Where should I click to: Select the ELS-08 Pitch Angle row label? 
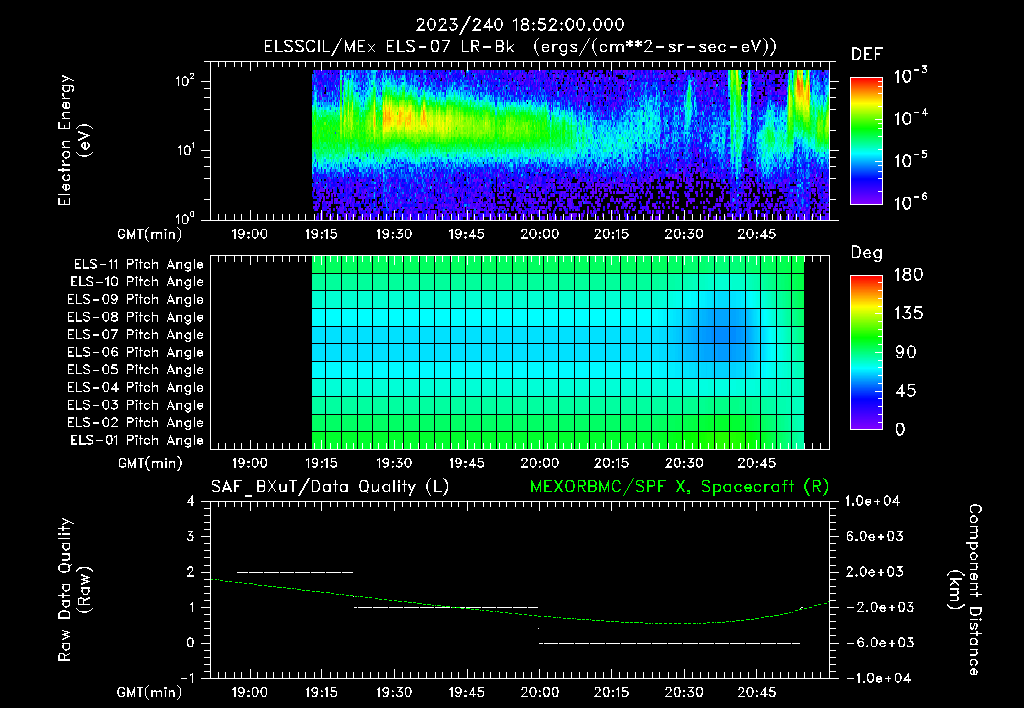tap(135, 317)
